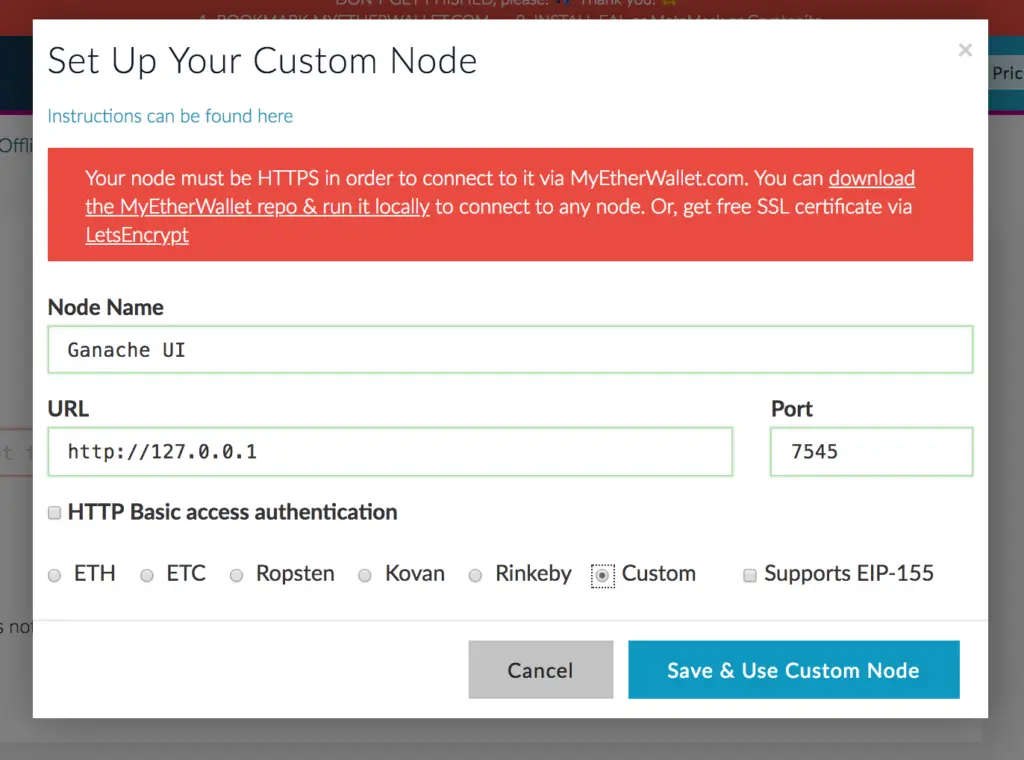Screen dimensions: 1024x760
Task: Choose the Kovan network option
Action: pyautogui.click(x=365, y=576)
